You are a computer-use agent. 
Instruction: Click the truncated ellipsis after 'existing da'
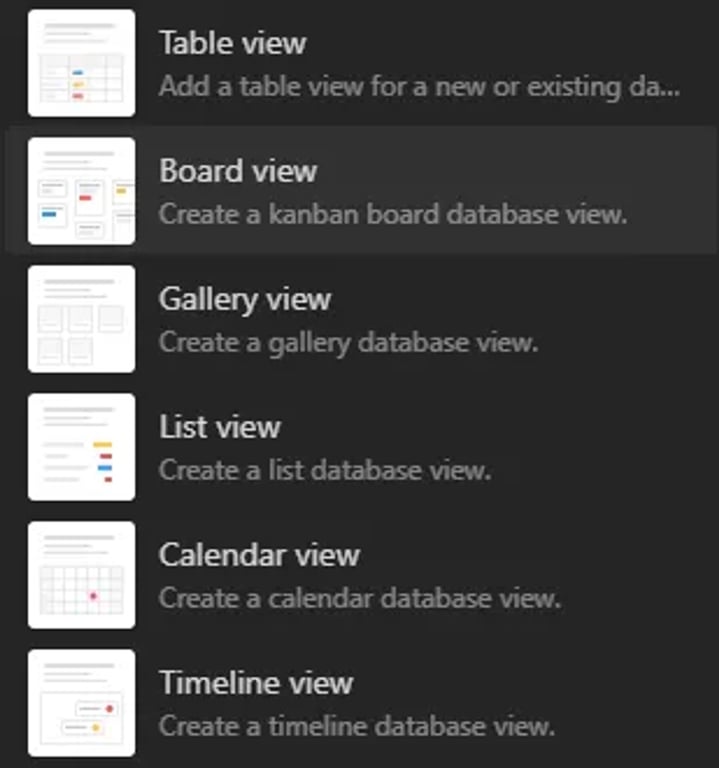pos(670,93)
